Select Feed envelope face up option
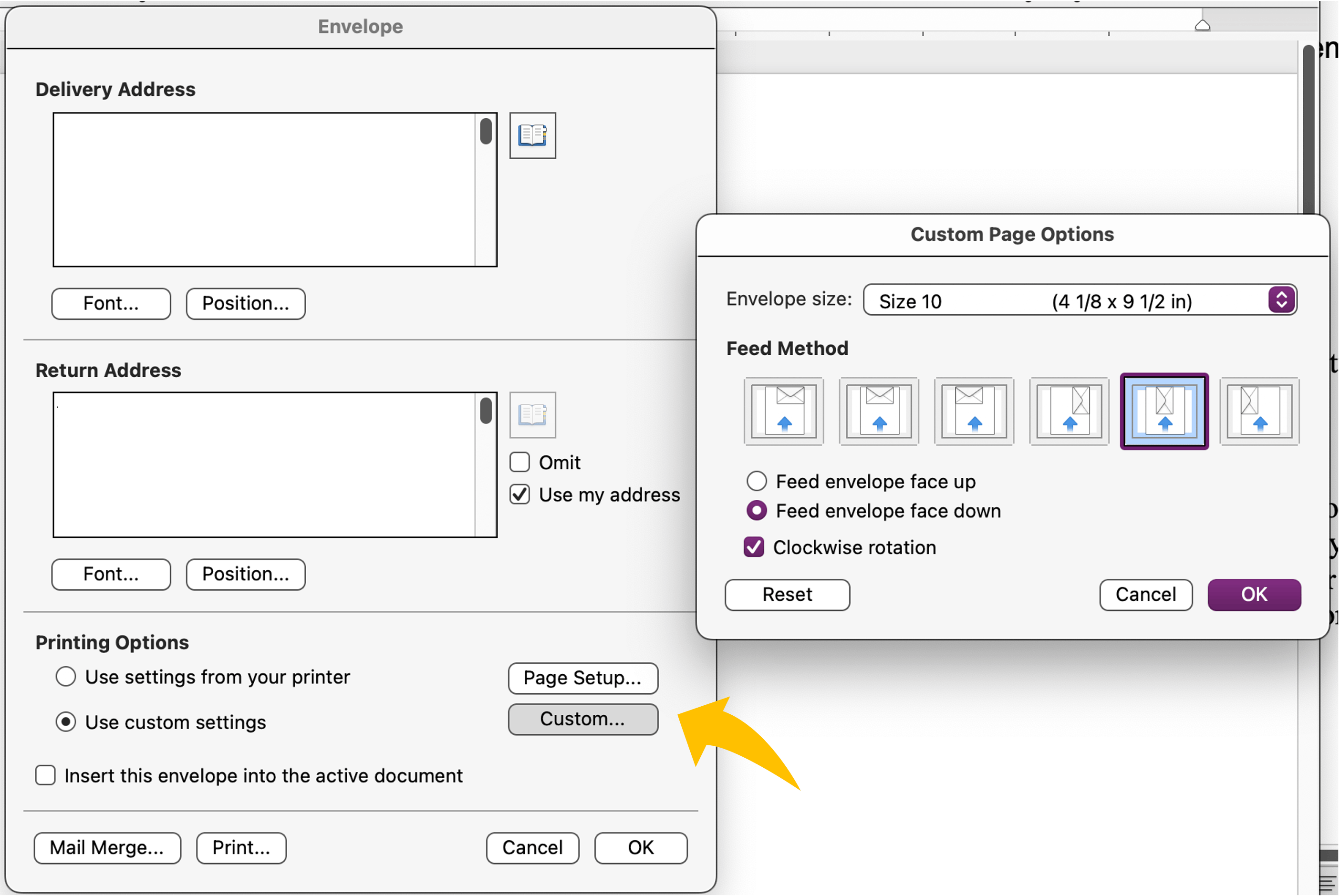The image size is (1340, 896). tap(756, 481)
